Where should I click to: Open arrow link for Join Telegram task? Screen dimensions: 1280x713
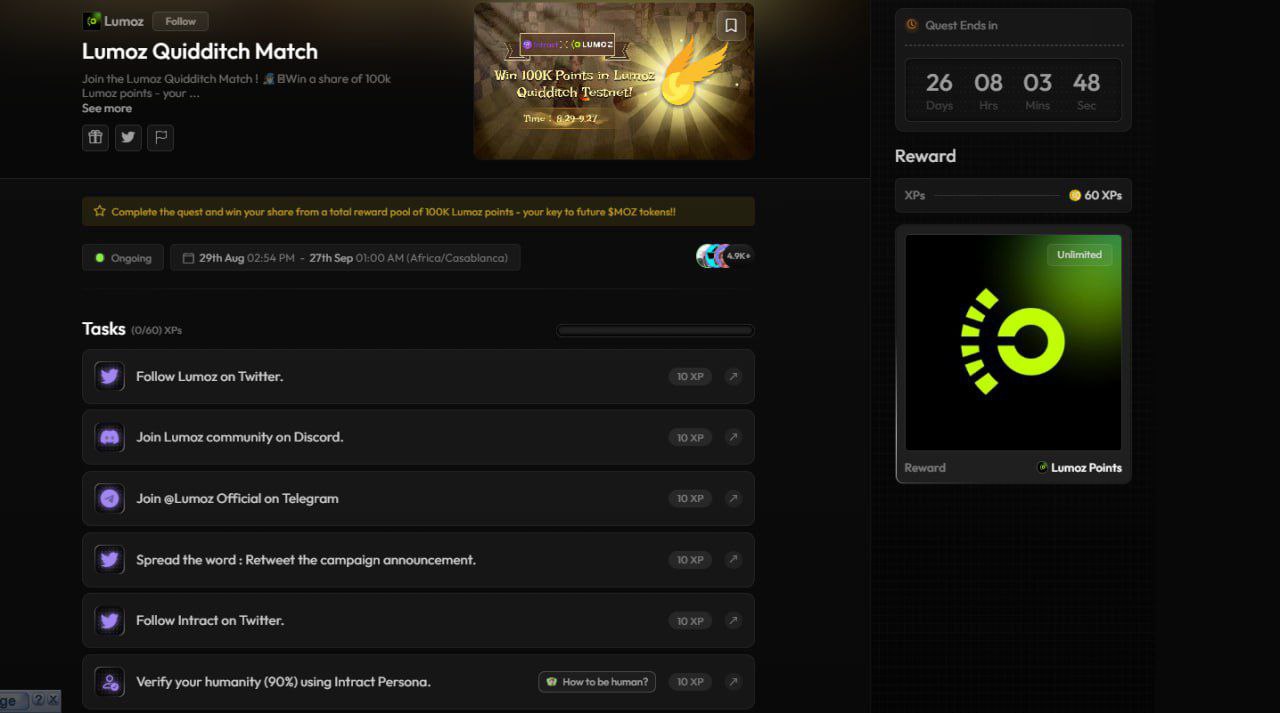[733, 498]
